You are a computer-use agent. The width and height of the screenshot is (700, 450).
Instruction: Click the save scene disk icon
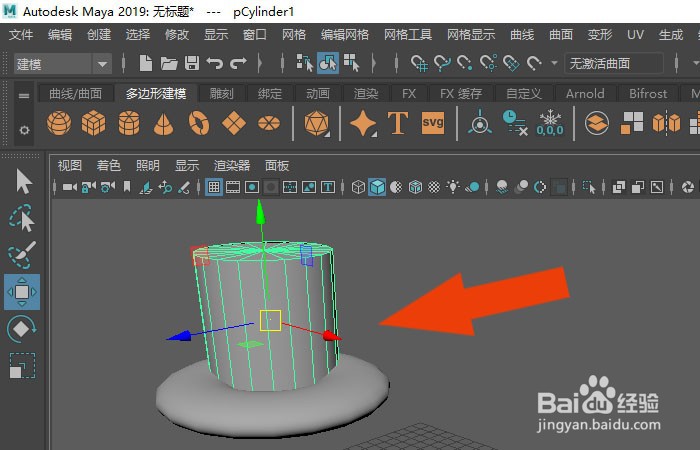[x=192, y=63]
